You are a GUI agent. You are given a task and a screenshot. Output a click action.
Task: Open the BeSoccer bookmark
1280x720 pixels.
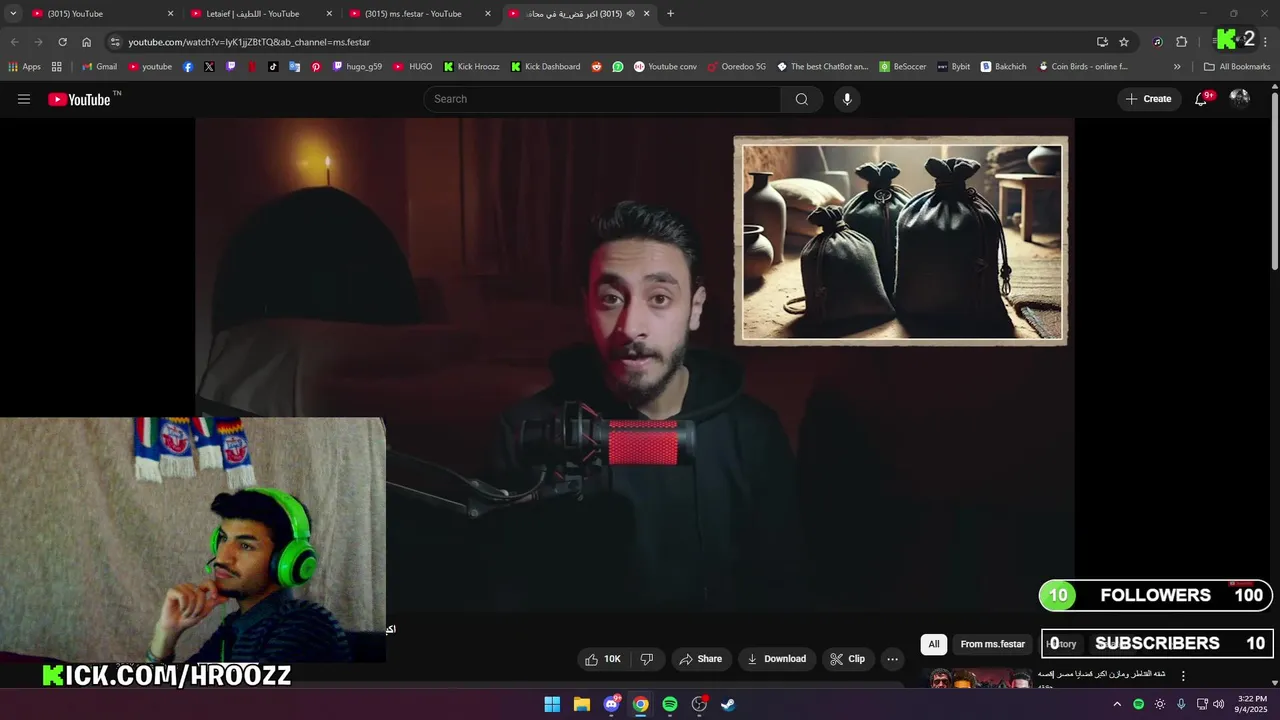(903, 67)
